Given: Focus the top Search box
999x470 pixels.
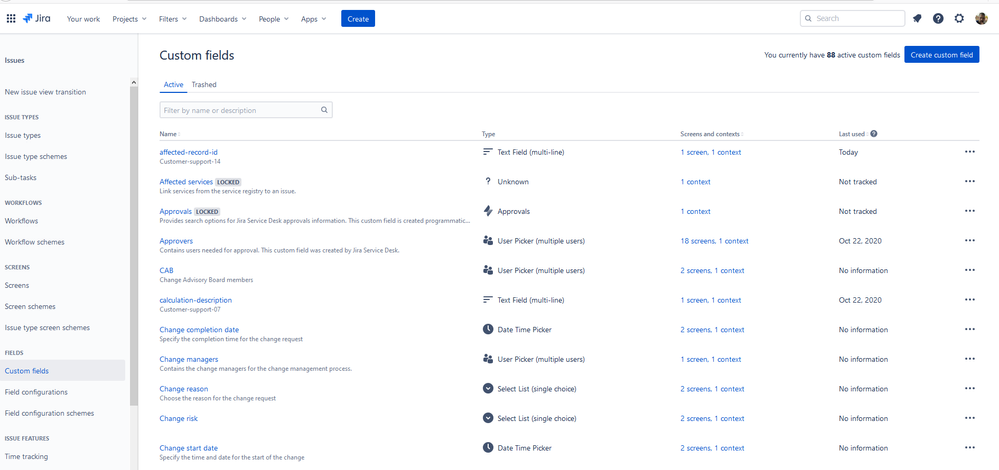Looking at the screenshot, I should click(x=852, y=18).
